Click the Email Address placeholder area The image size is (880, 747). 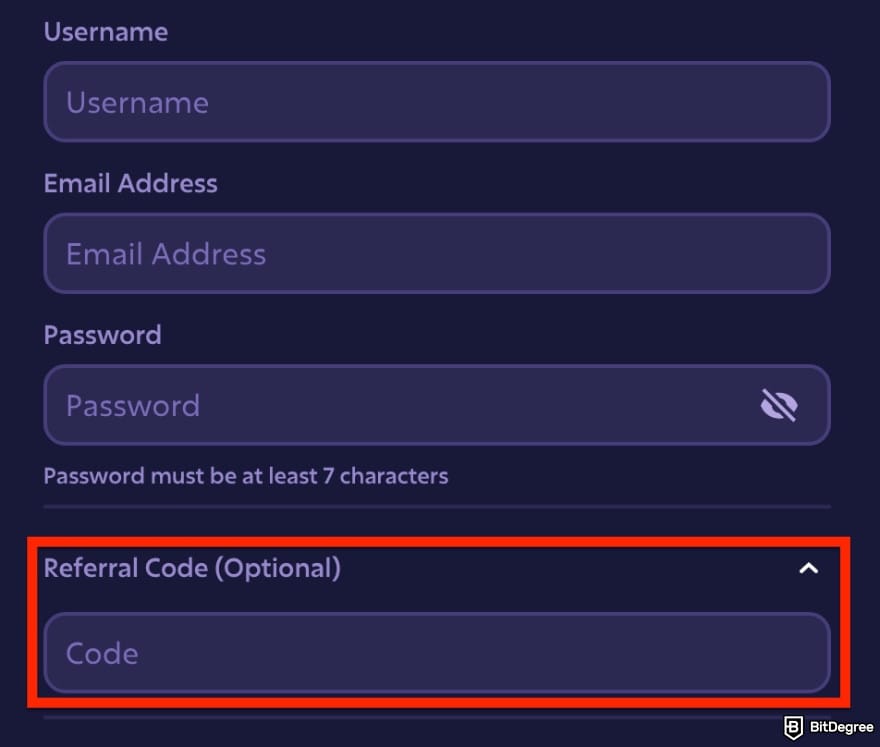(165, 253)
